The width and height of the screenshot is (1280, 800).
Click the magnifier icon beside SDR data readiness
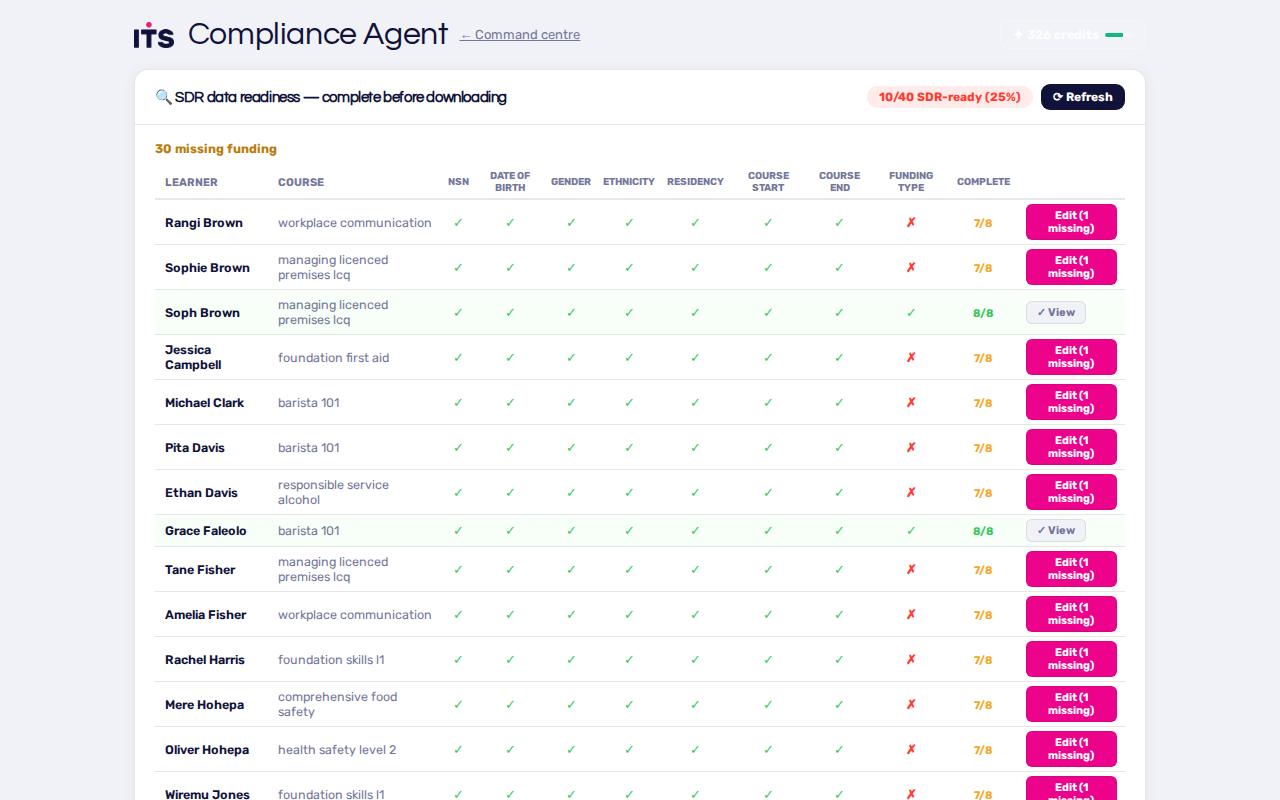(163, 97)
